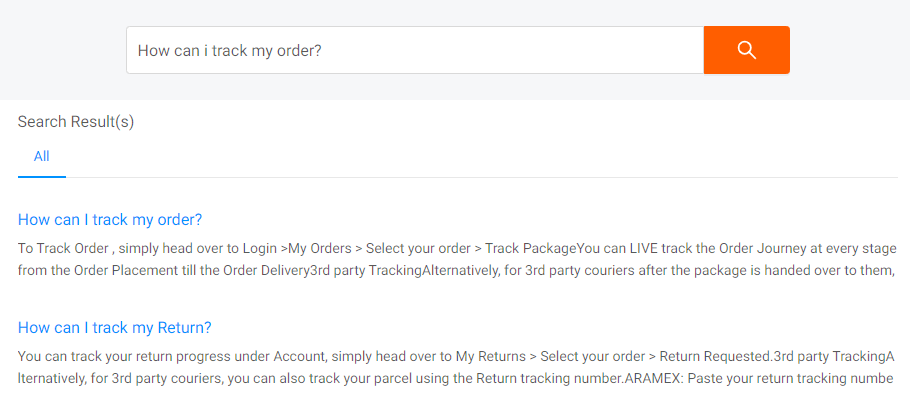Open 'How can I track my Return?' article
The height and width of the screenshot is (398, 910).
point(114,328)
